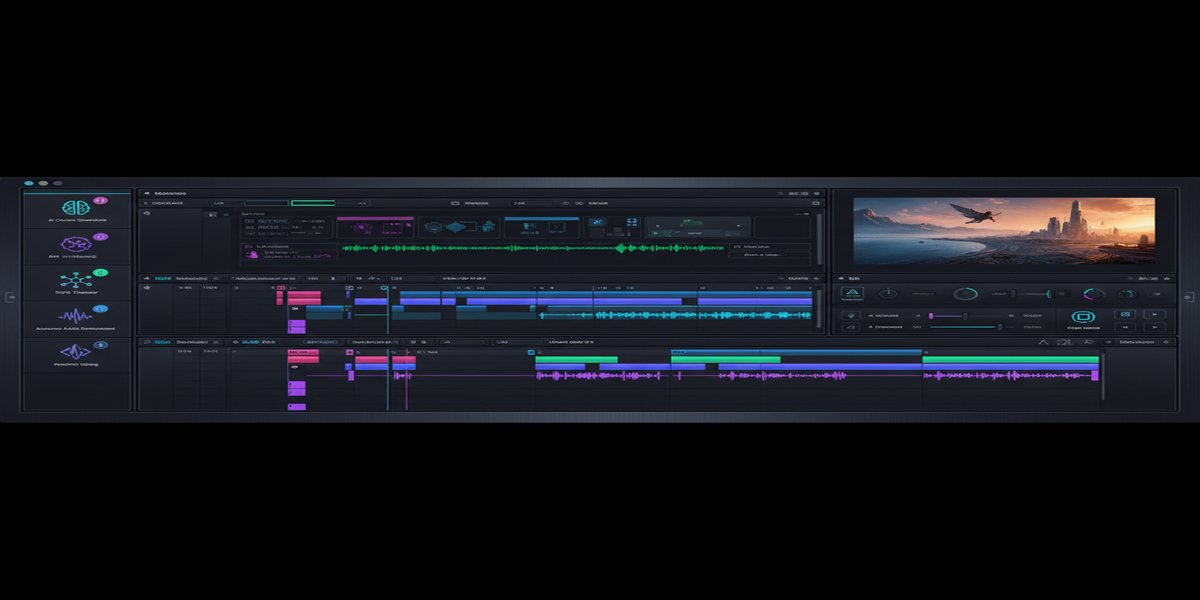Click the button below teal screen icon

[x=1125, y=327]
